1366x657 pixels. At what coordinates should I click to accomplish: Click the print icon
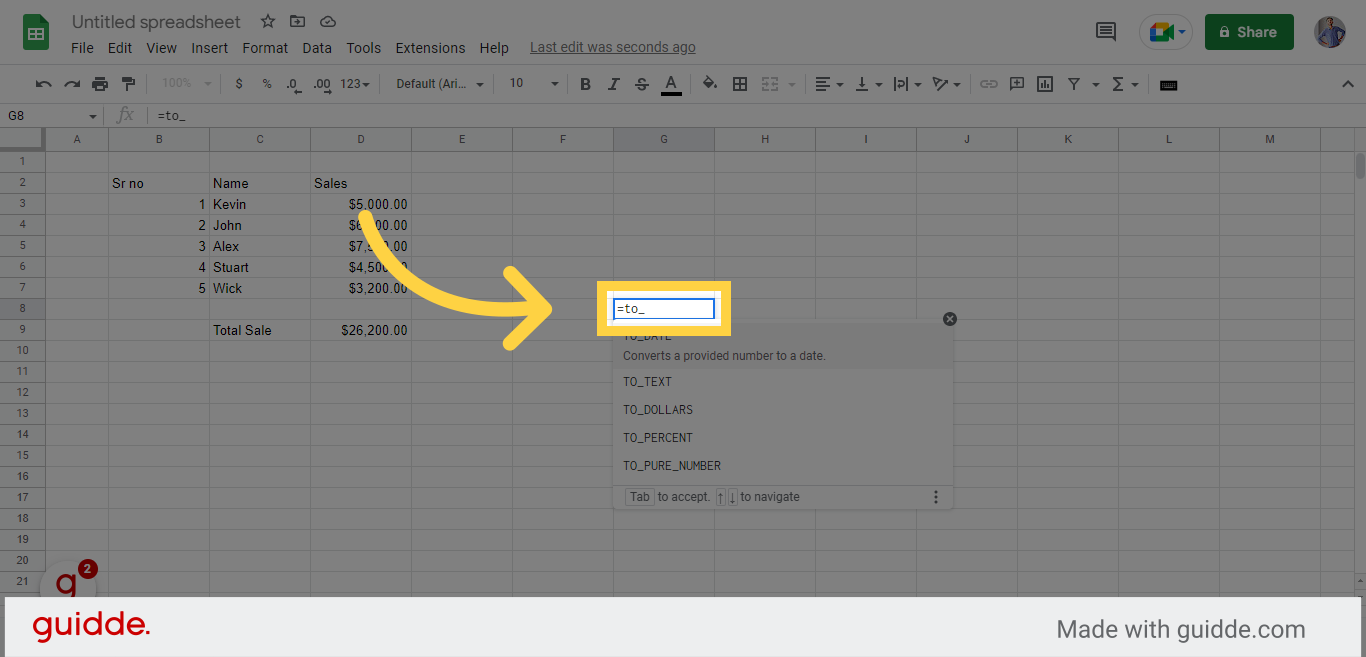(x=100, y=84)
